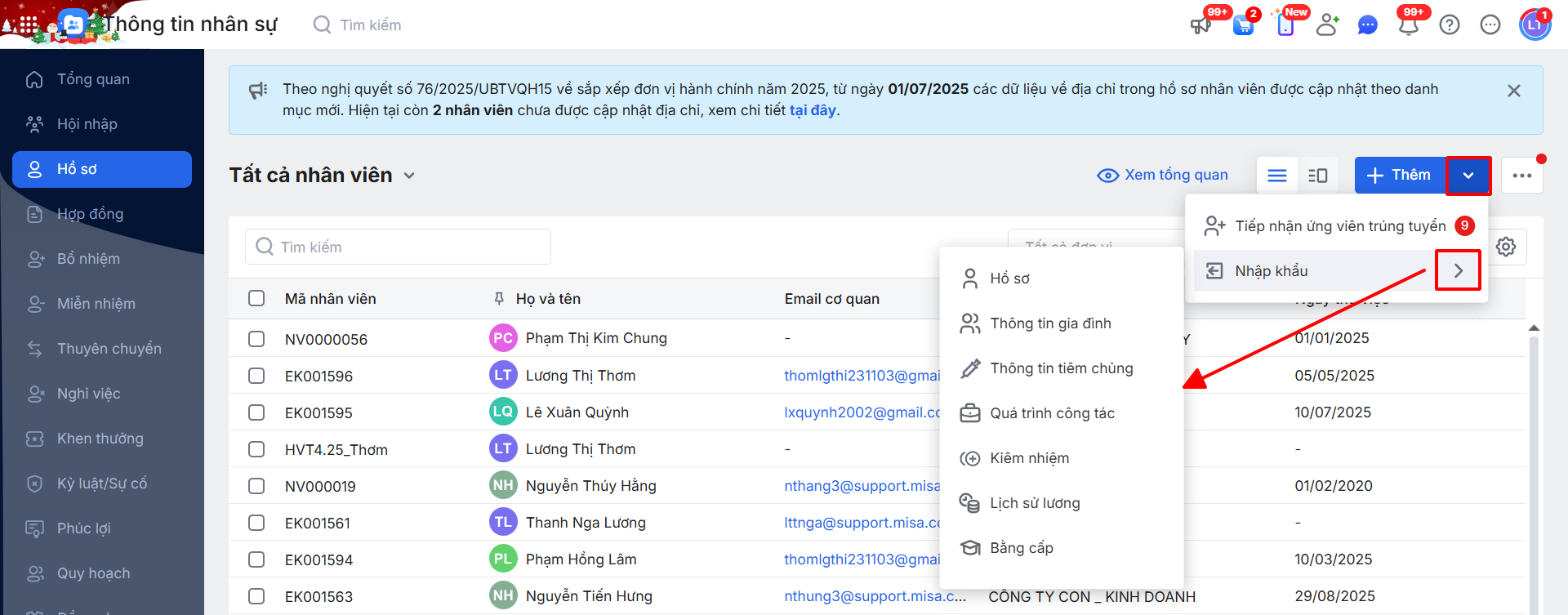
Task: Select Hồ sơ in the sidebar
Action: click(x=102, y=169)
